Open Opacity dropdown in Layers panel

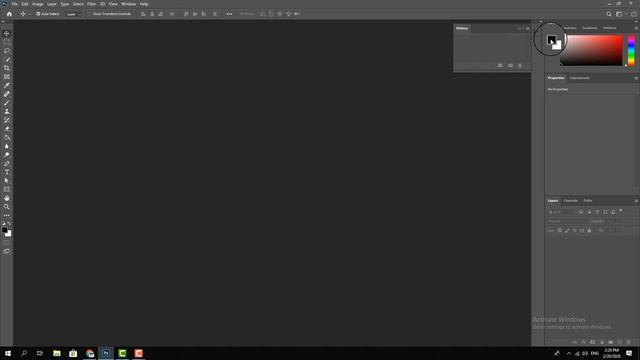[611, 221]
